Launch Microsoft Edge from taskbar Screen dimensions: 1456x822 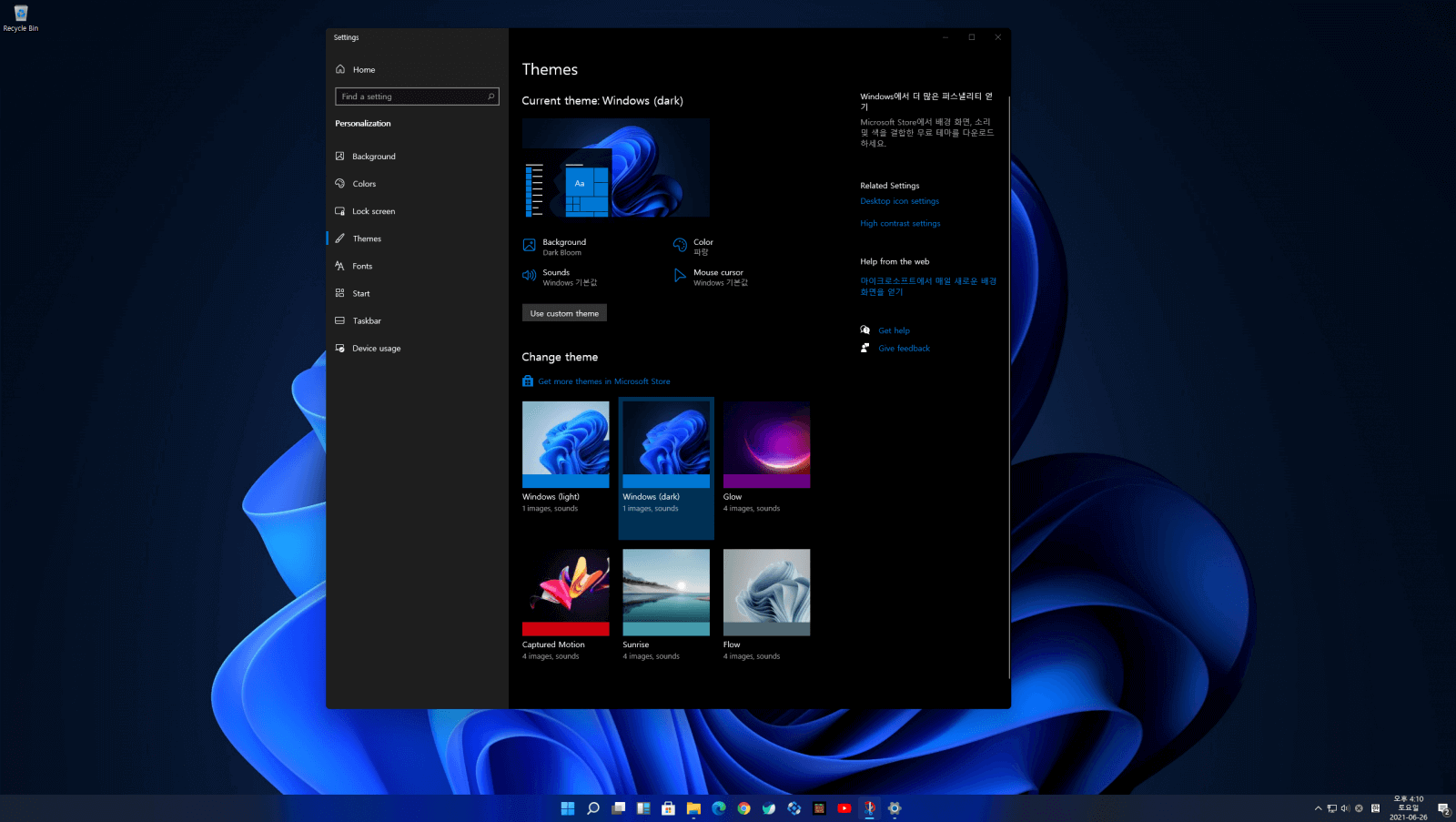tap(719, 808)
